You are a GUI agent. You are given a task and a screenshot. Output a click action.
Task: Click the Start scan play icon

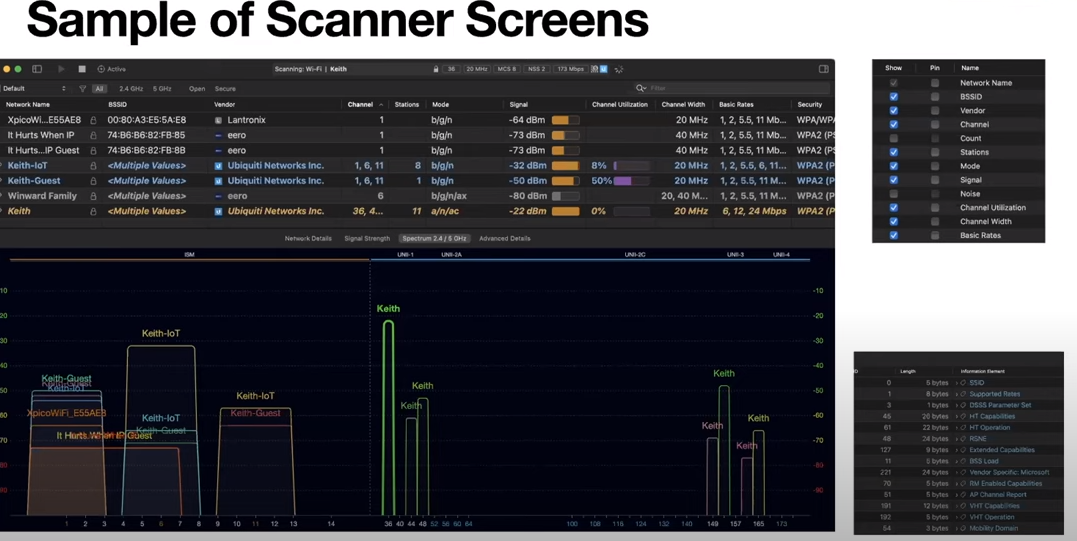click(61, 69)
